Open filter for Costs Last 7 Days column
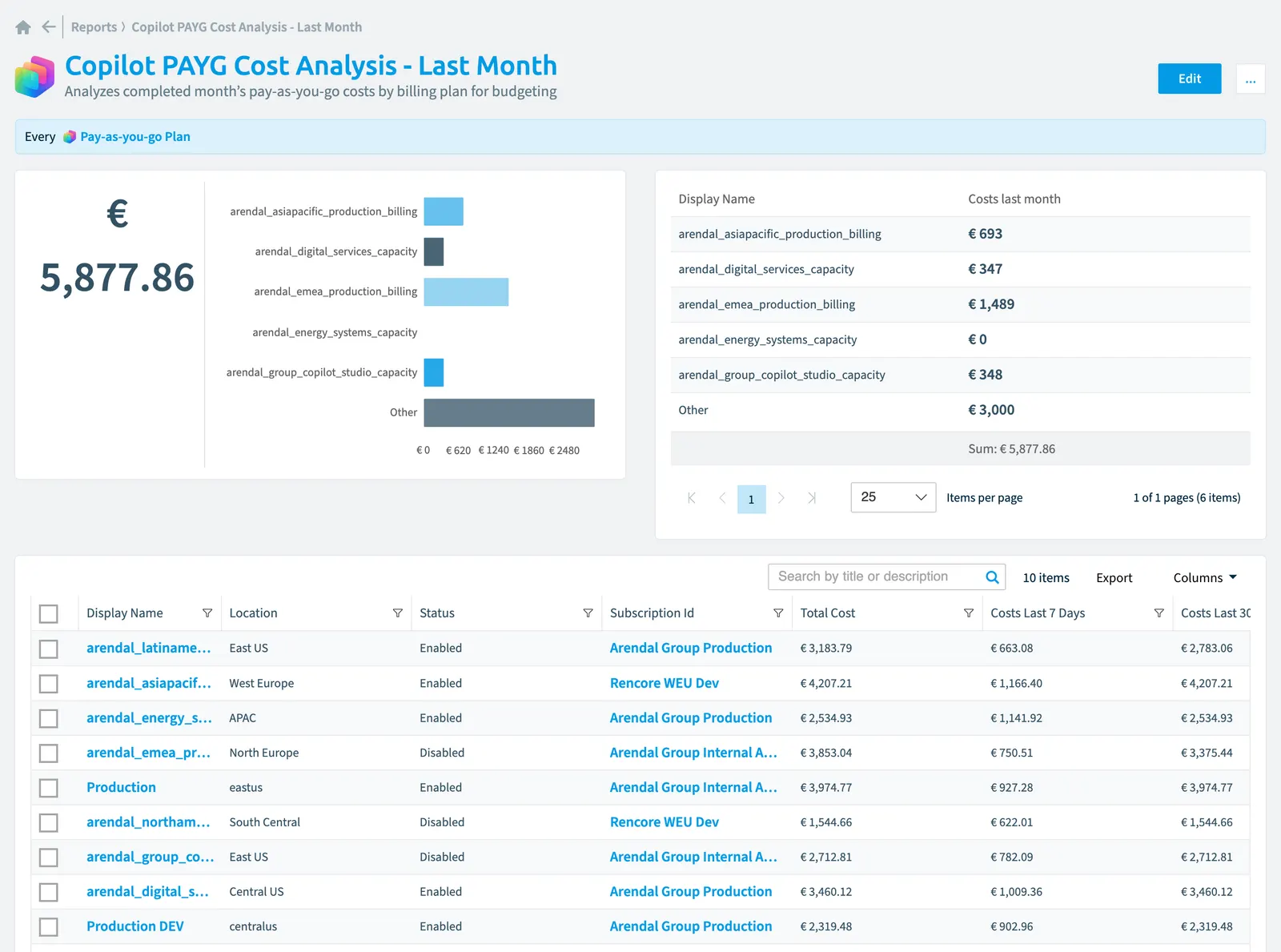The width and height of the screenshot is (1281, 952). [x=1159, y=613]
